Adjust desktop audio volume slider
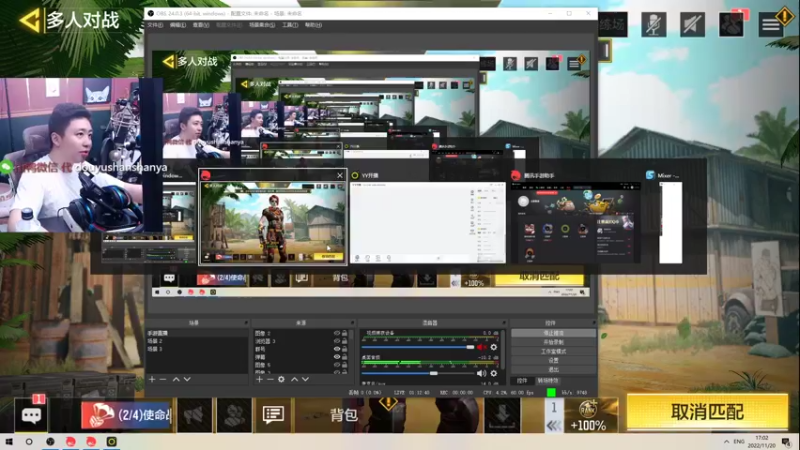The image size is (800, 450). click(418, 373)
